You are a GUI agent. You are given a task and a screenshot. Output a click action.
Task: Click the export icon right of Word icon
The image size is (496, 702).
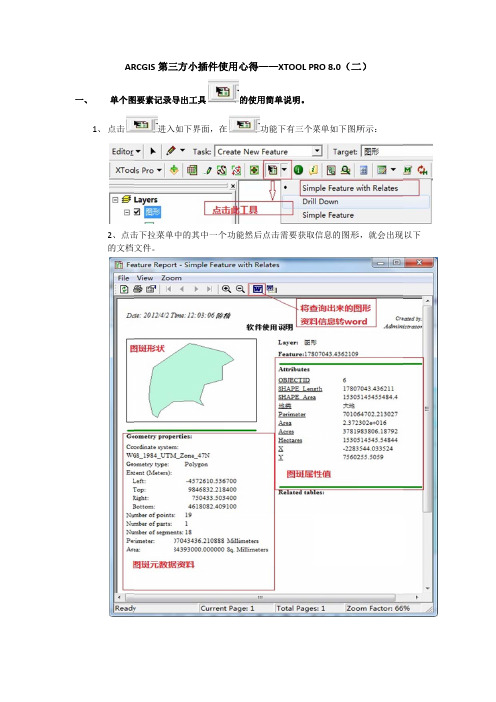coord(272,289)
